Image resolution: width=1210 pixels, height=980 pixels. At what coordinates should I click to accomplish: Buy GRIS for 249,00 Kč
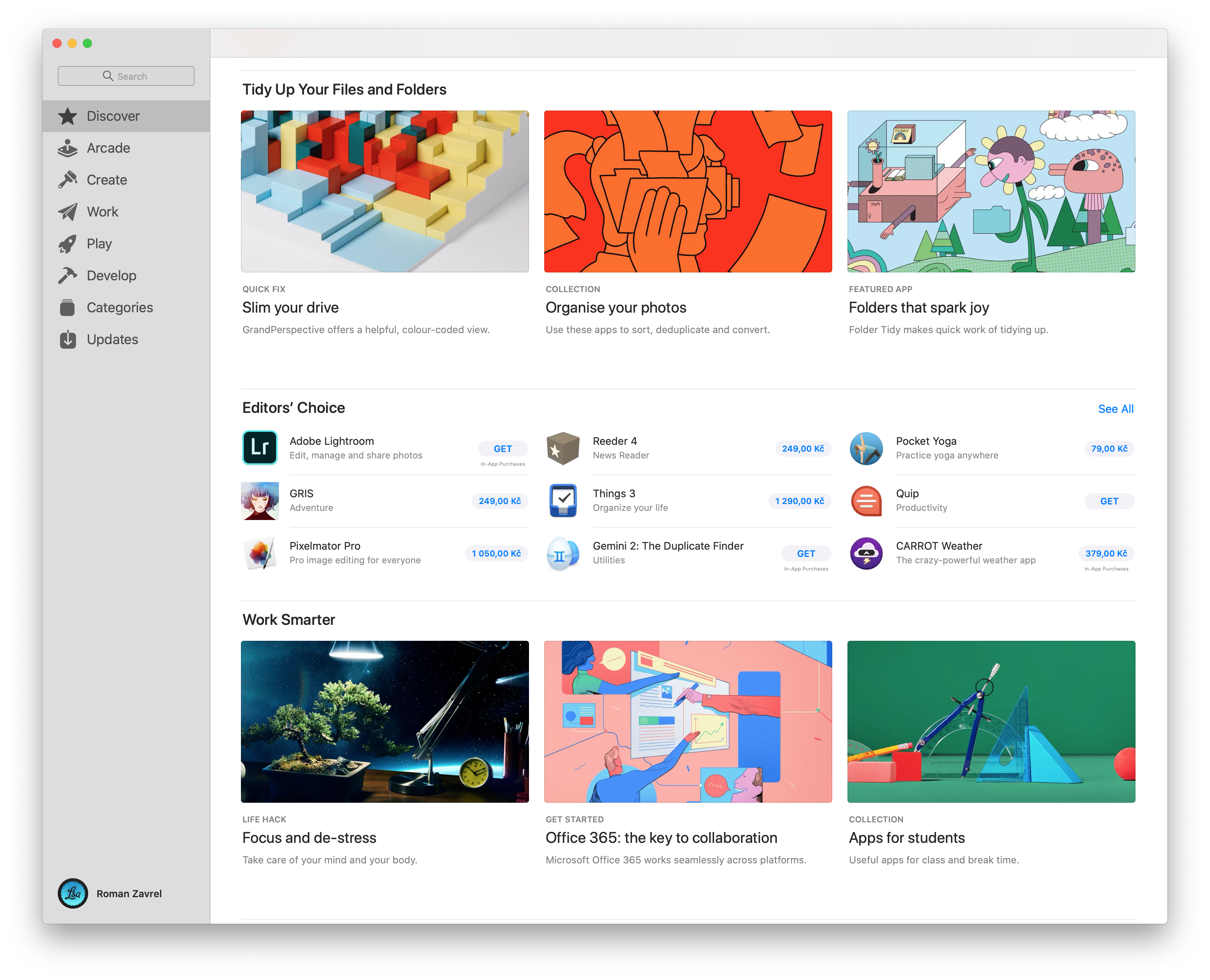500,501
